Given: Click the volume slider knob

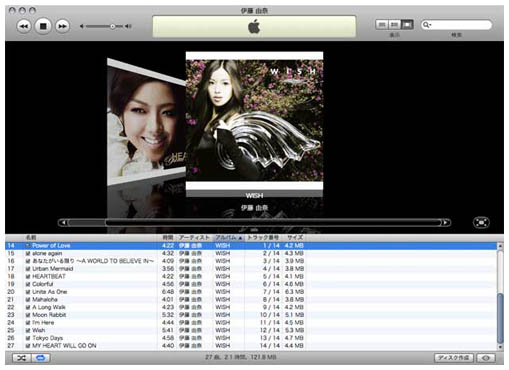Looking at the screenshot, I should tap(112, 26).
